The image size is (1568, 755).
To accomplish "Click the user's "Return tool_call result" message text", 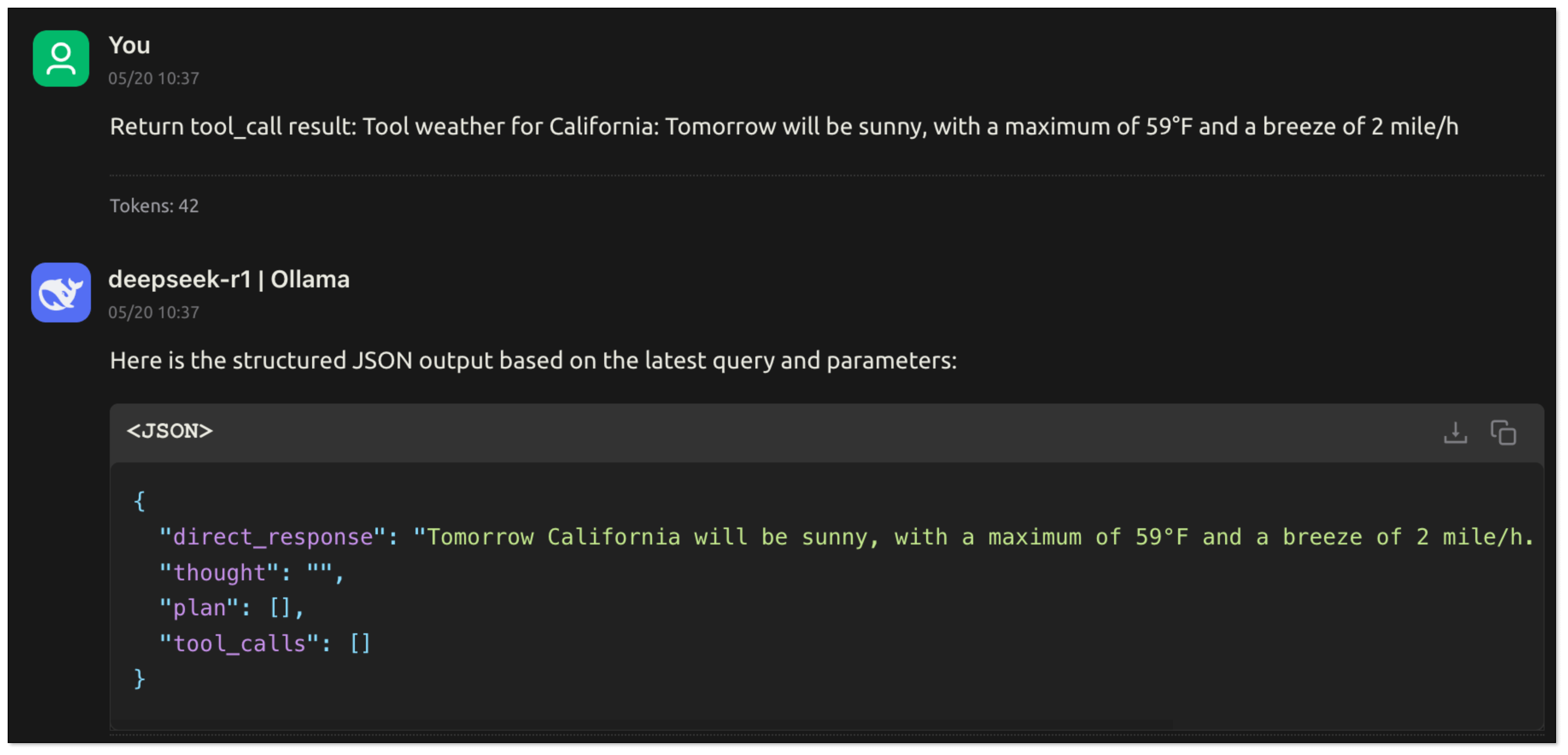I will [784, 127].
